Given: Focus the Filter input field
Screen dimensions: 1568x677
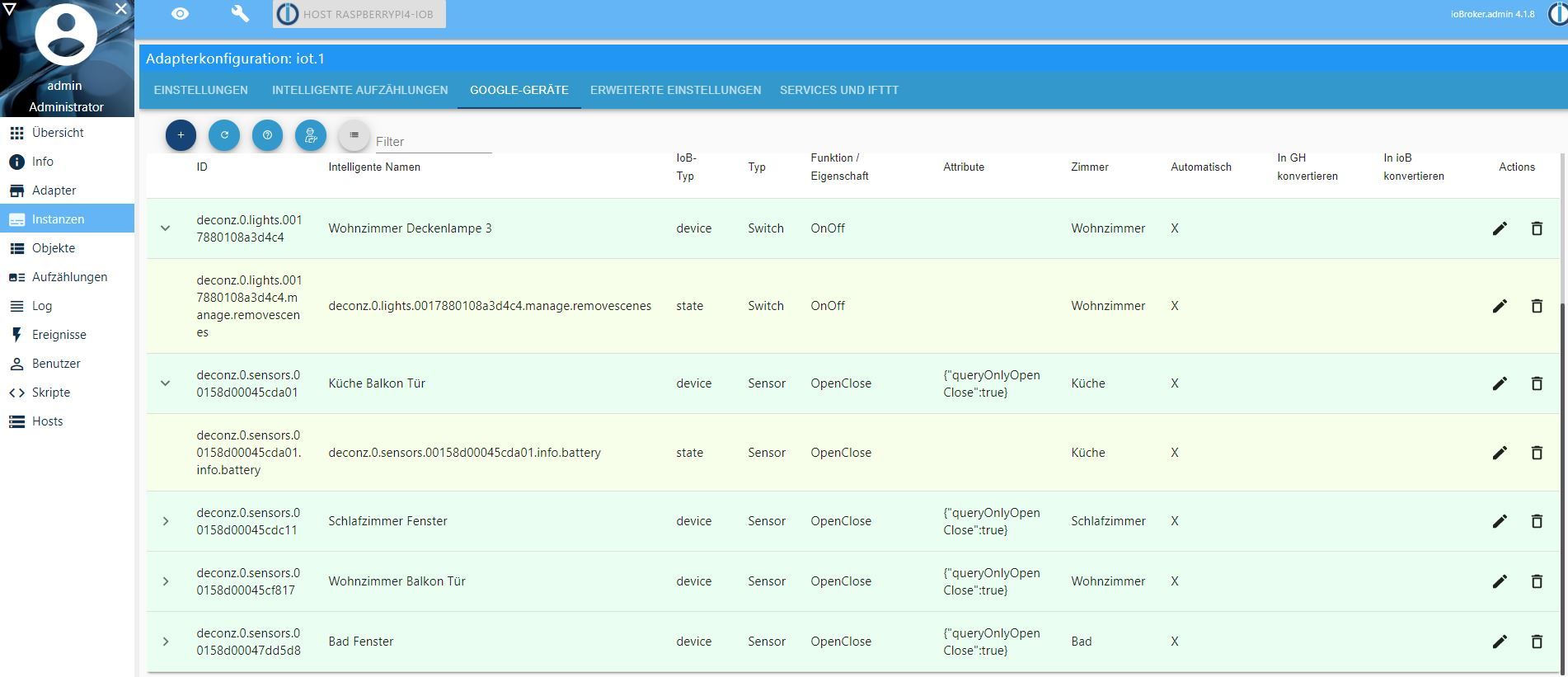Looking at the screenshot, I should tap(434, 142).
